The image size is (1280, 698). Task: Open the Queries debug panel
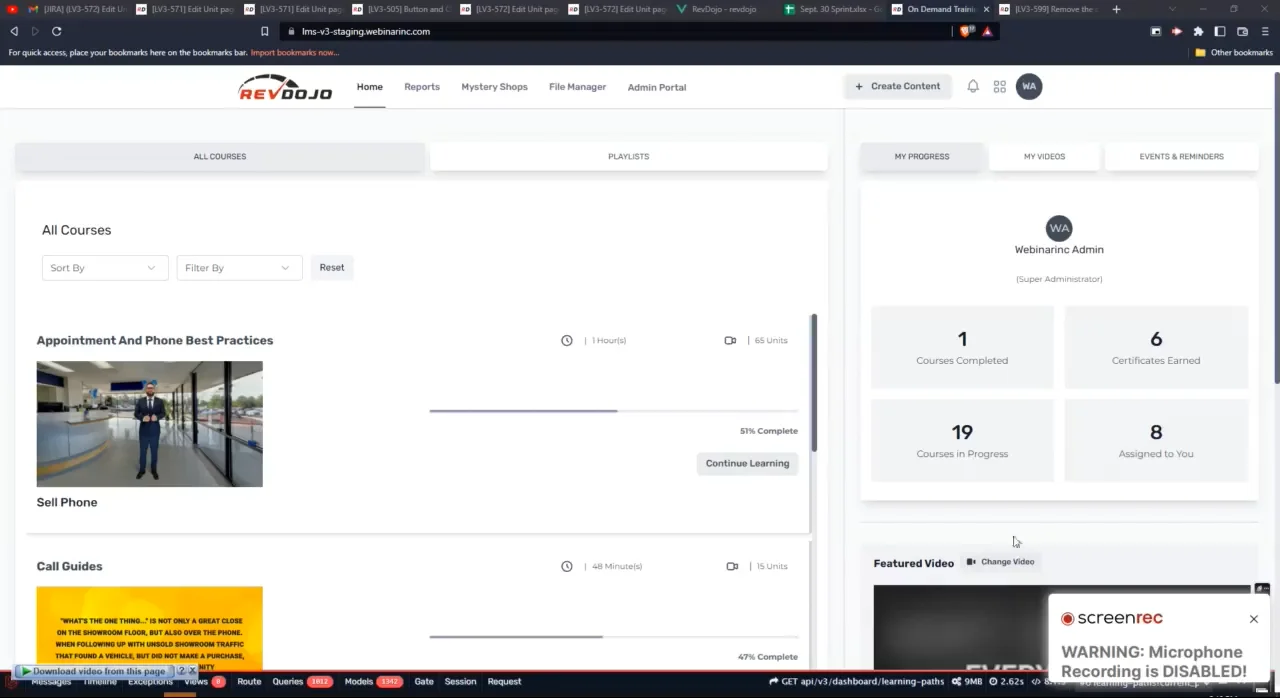coord(302,682)
